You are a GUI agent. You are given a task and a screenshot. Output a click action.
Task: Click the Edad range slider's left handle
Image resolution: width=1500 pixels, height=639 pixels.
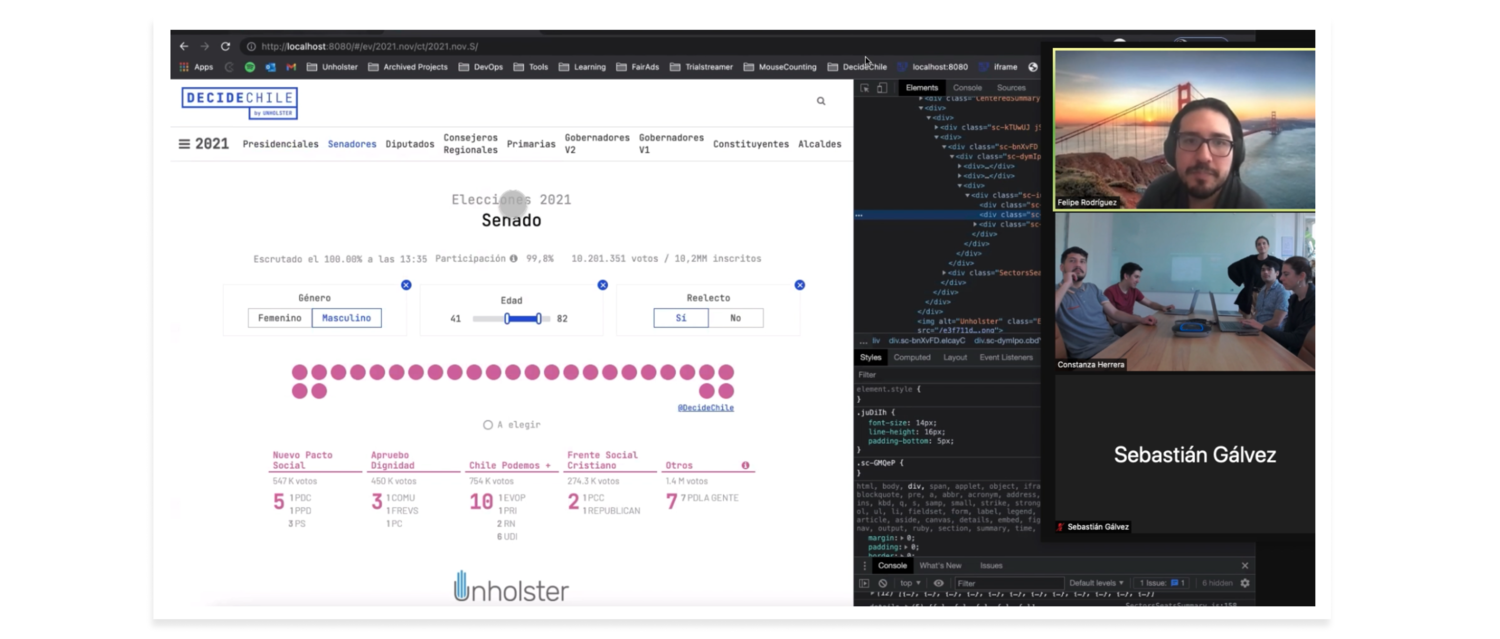coord(507,319)
